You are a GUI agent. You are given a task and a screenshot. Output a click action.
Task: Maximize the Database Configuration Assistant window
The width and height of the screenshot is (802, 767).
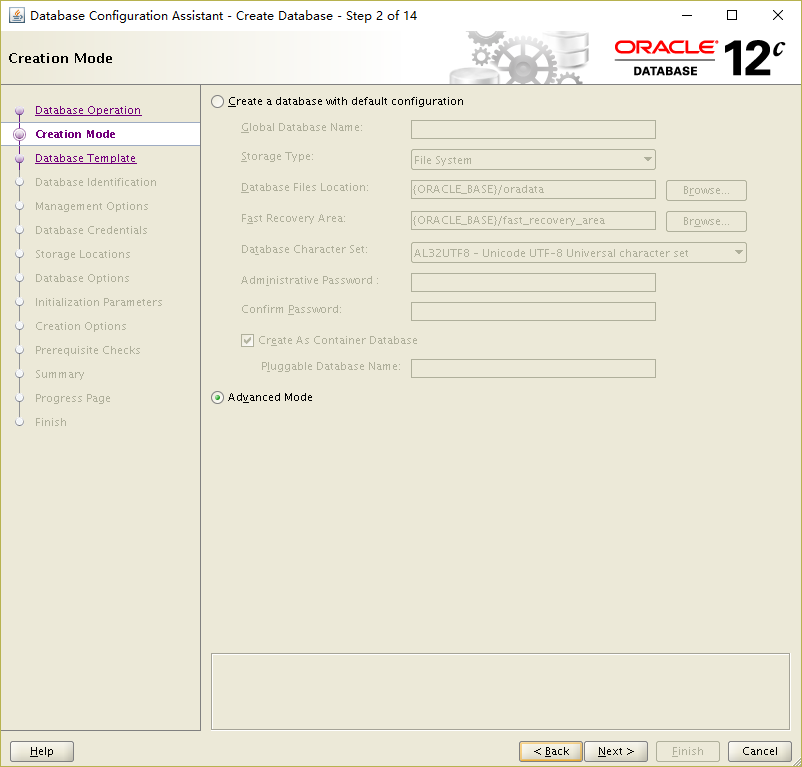(732, 15)
